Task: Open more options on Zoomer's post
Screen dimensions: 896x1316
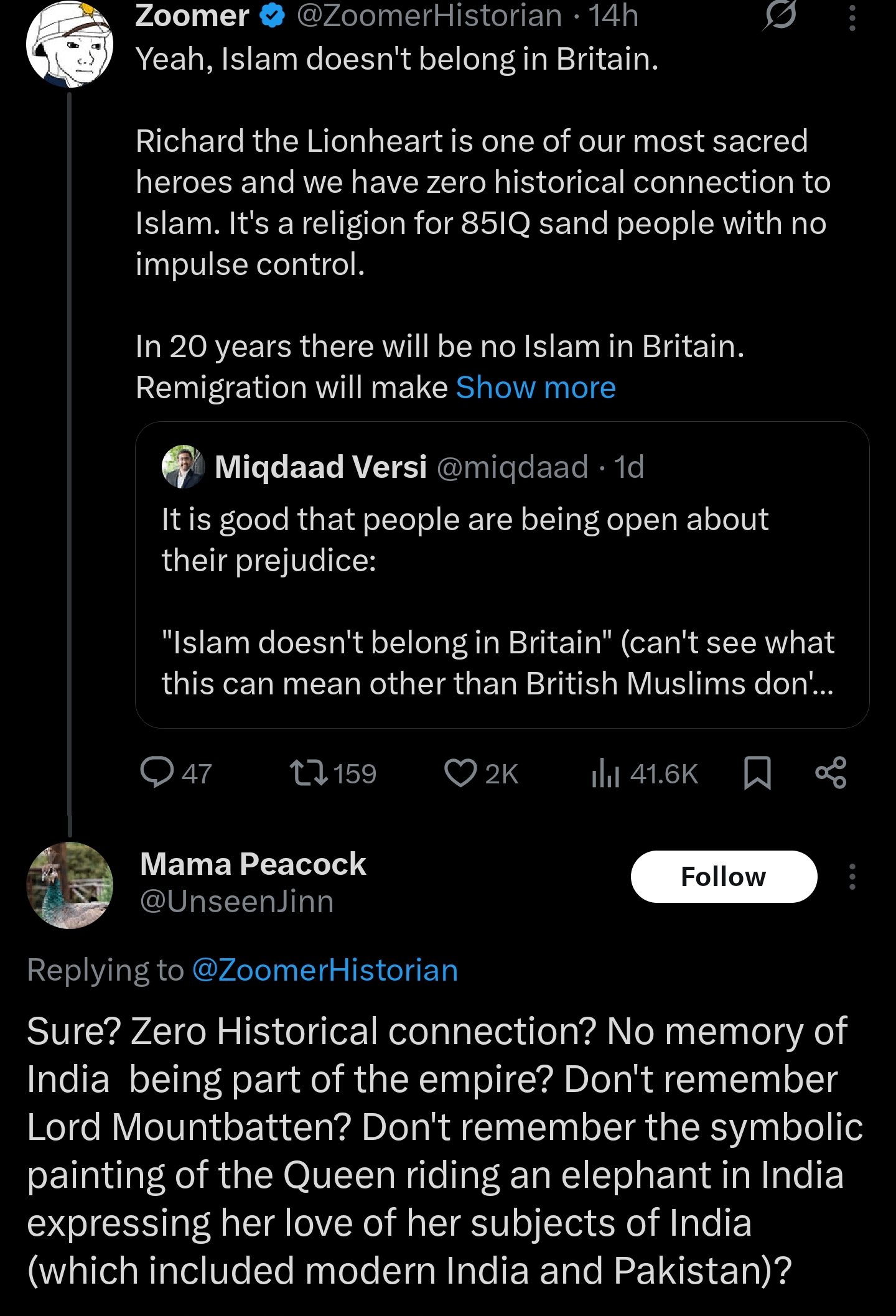Action: tap(852, 17)
